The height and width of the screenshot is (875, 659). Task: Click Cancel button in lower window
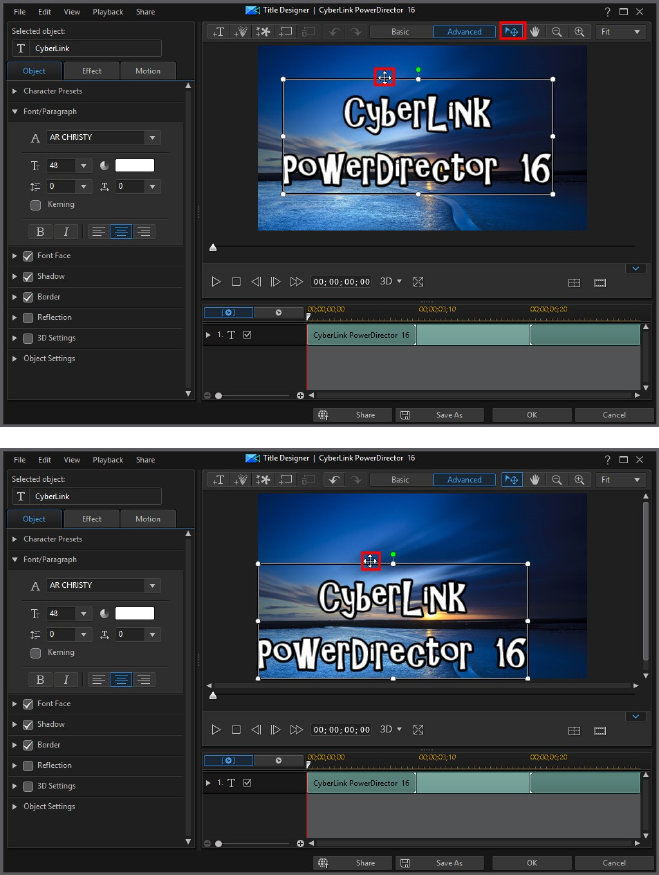(x=614, y=863)
